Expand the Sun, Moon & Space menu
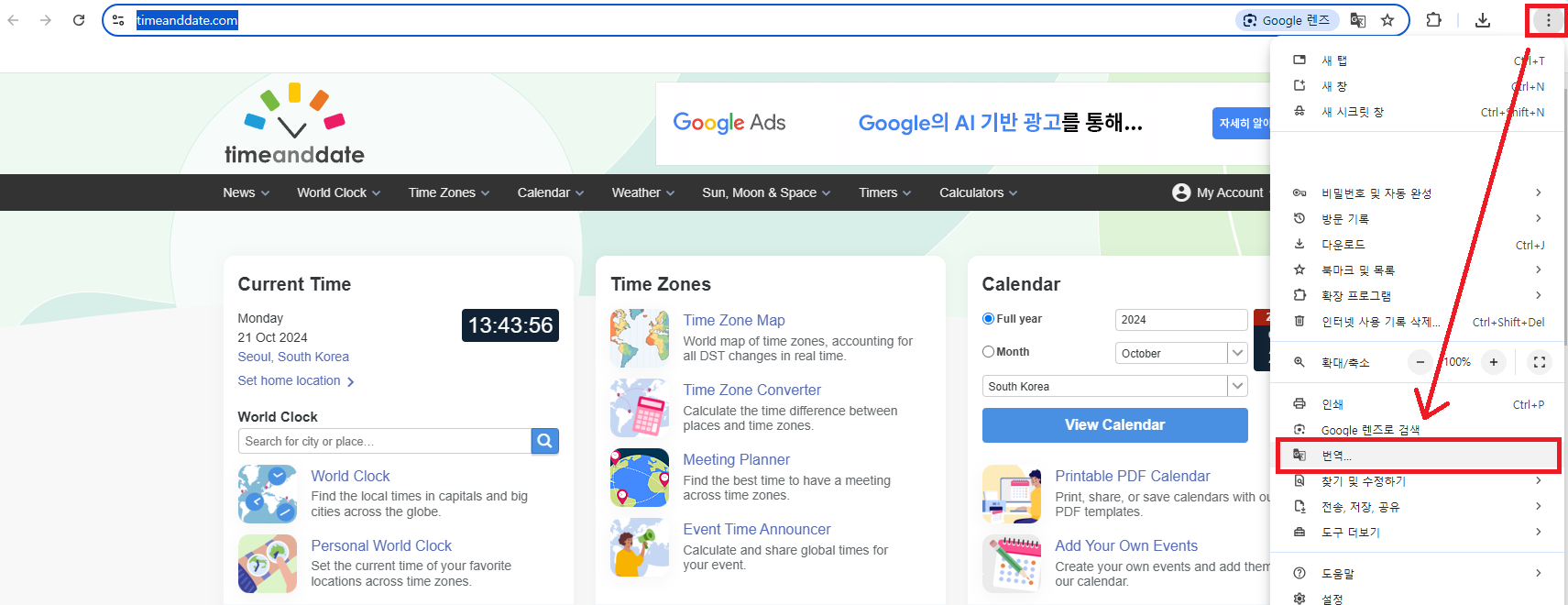 (x=766, y=192)
